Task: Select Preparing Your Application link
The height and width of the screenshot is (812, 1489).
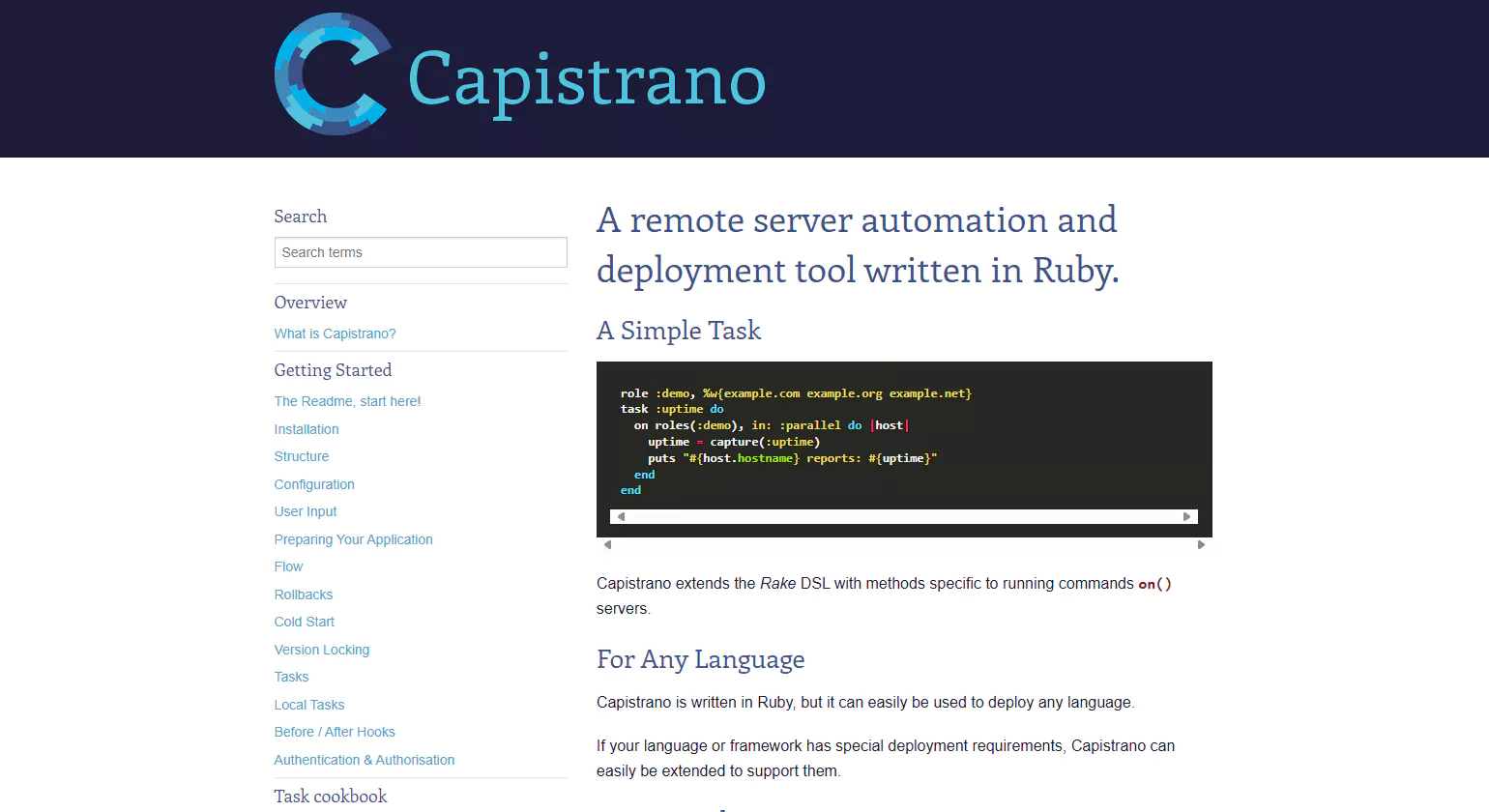Action: (x=353, y=539)
